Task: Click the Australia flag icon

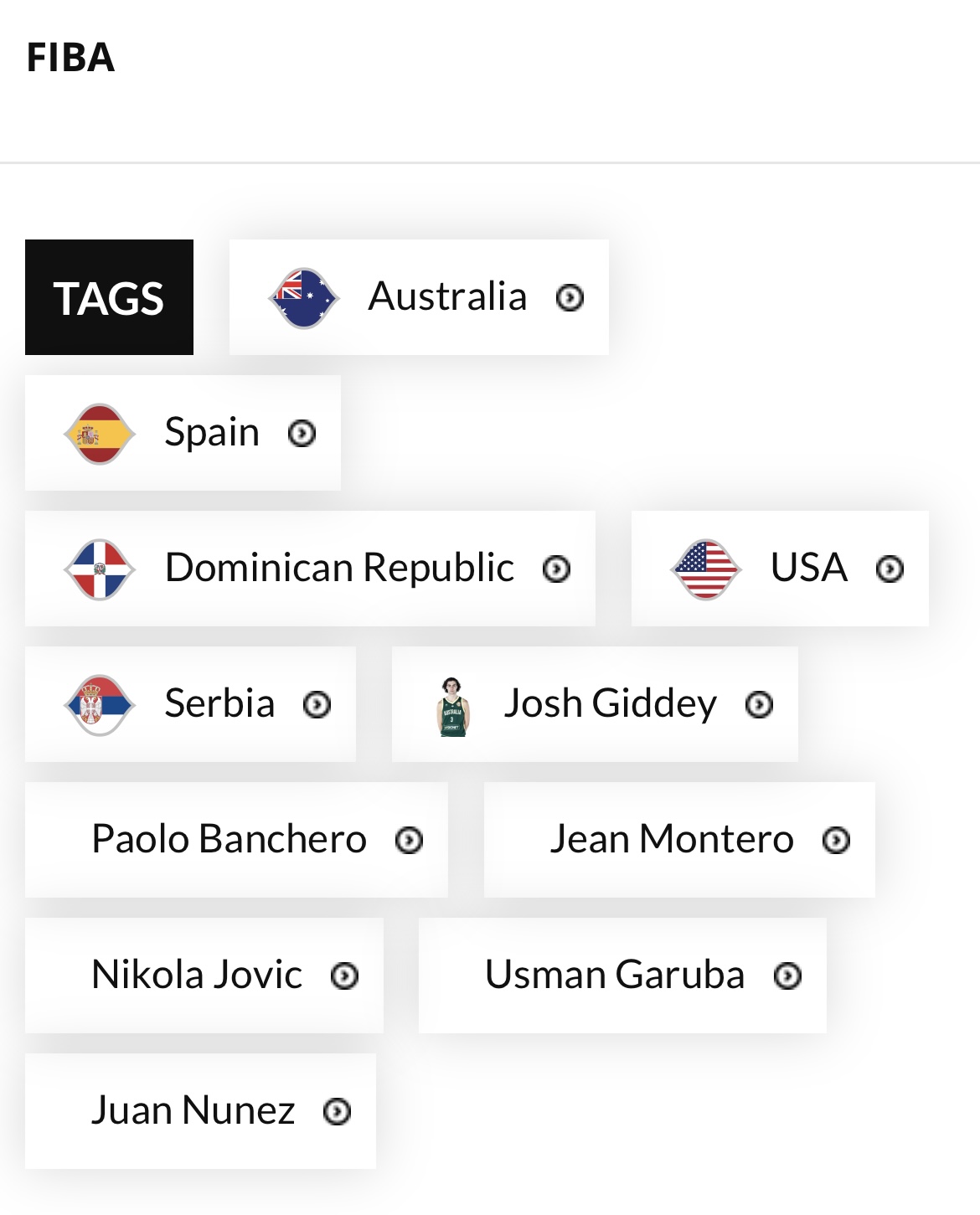Action: 303,298
